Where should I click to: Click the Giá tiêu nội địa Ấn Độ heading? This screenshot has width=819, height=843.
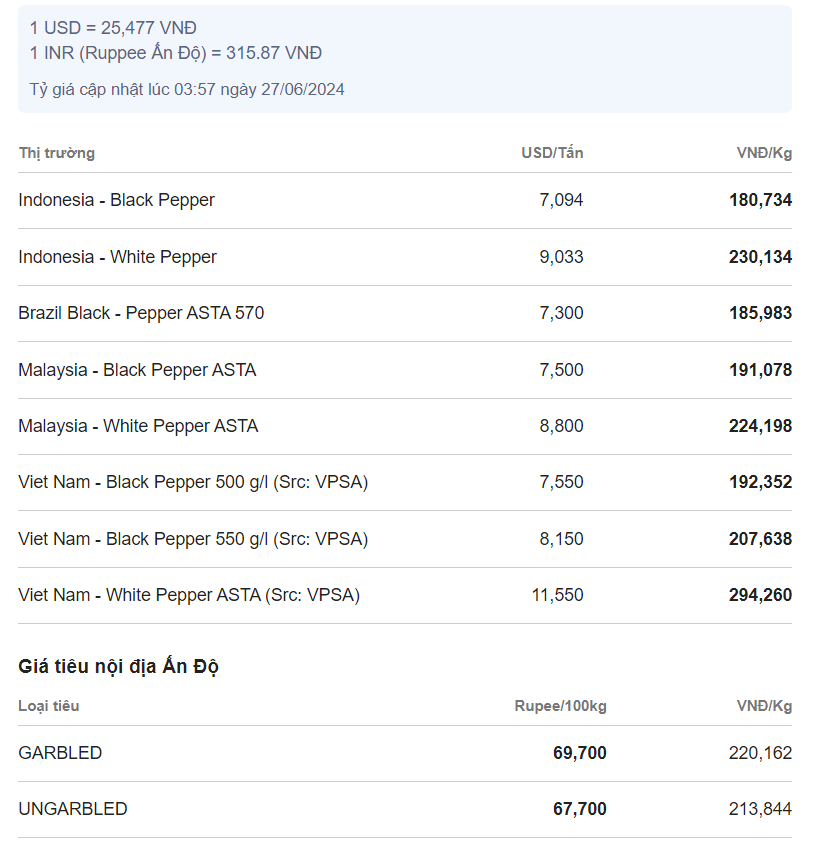tap(118, 667)
